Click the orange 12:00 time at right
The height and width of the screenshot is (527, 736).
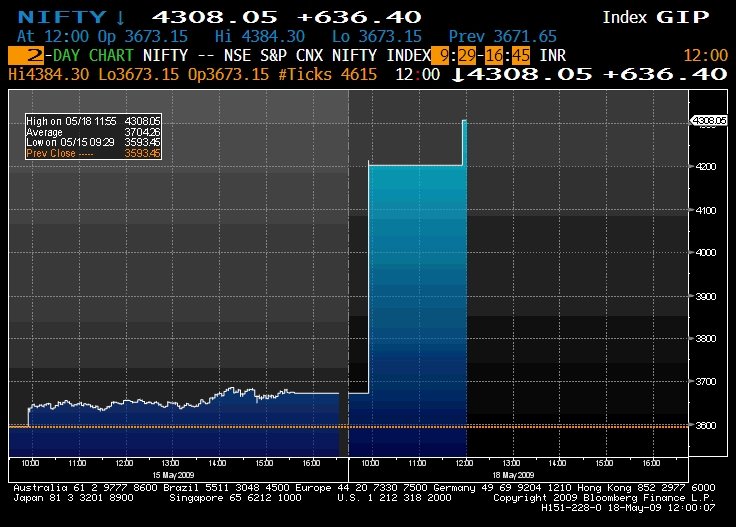click(705, 55)
